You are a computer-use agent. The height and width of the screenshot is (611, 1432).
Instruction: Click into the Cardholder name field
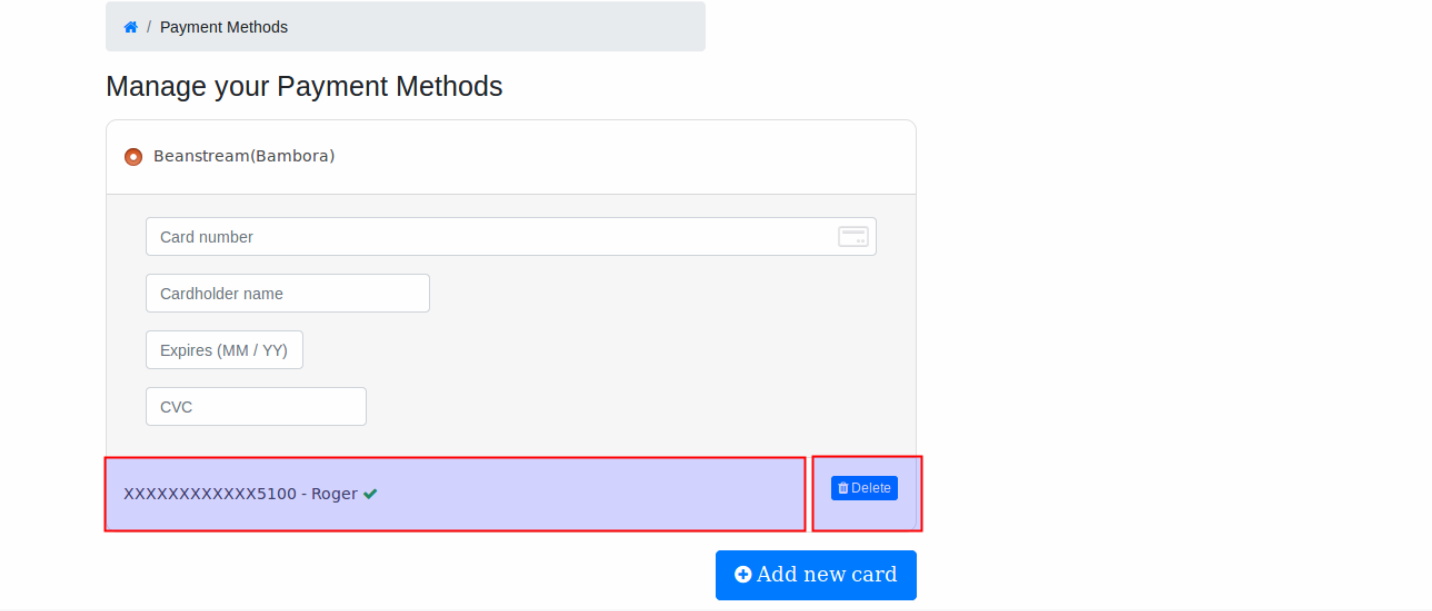click(x=287, y=294)
